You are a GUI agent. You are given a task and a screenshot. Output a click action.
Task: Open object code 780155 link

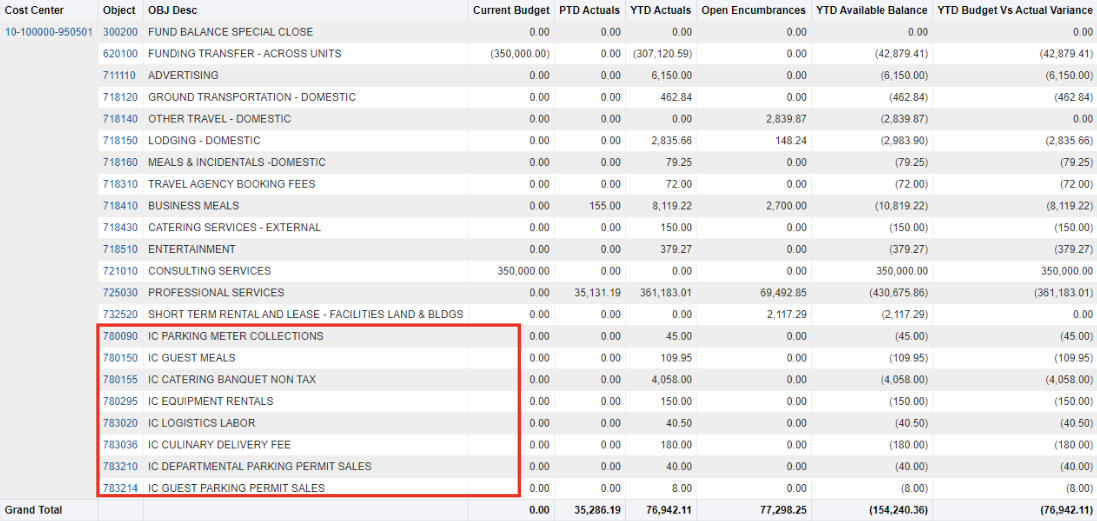(120, 380)
